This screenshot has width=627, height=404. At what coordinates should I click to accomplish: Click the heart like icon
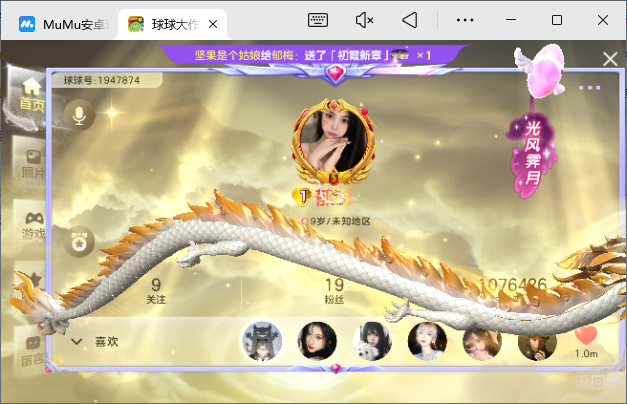point(586,336)
